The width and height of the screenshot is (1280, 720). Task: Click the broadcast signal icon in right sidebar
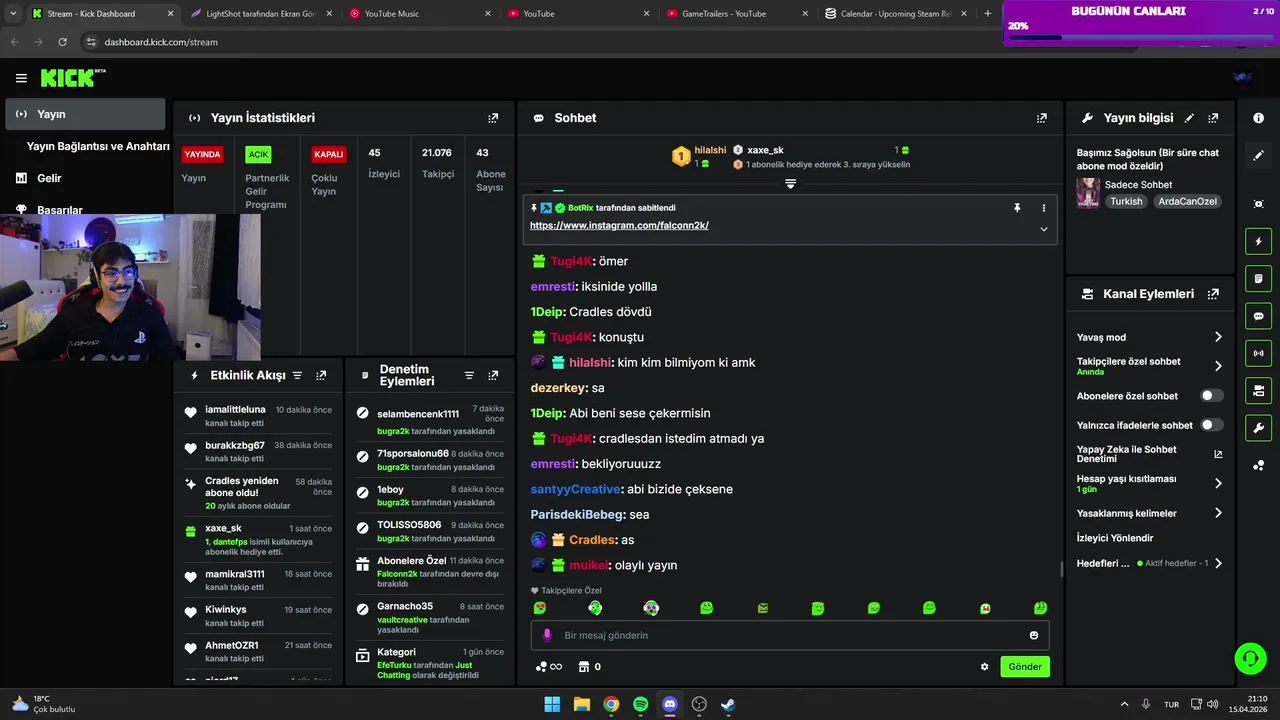(1258, 353)
